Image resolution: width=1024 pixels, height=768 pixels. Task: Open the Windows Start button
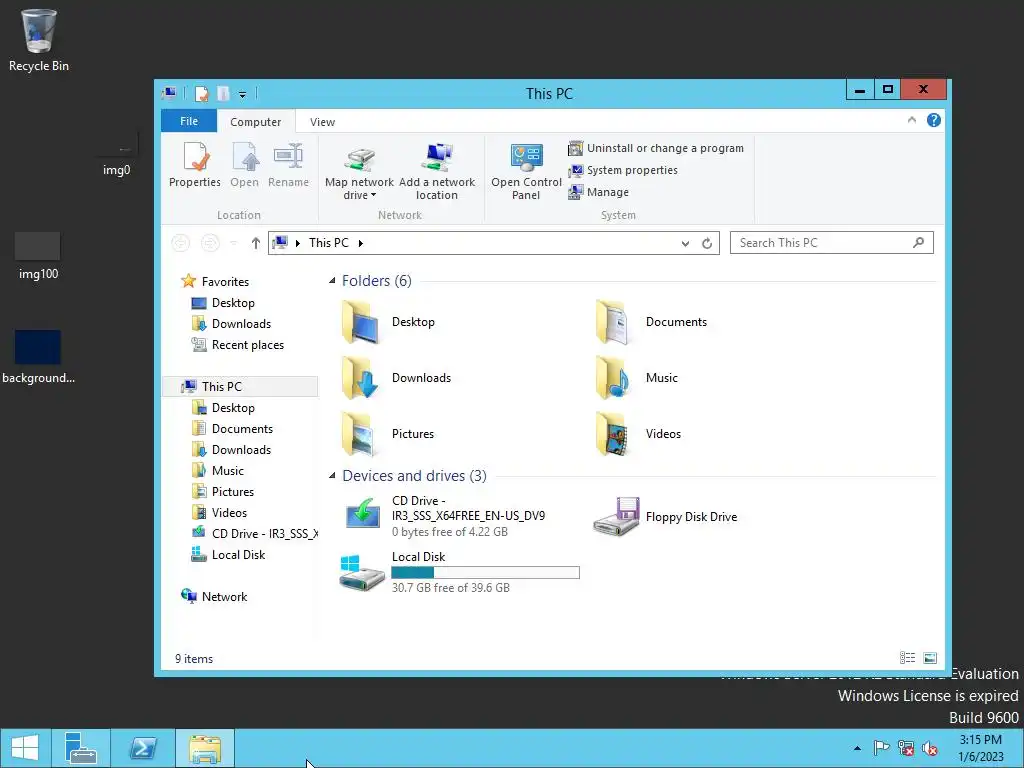point(25,748)
